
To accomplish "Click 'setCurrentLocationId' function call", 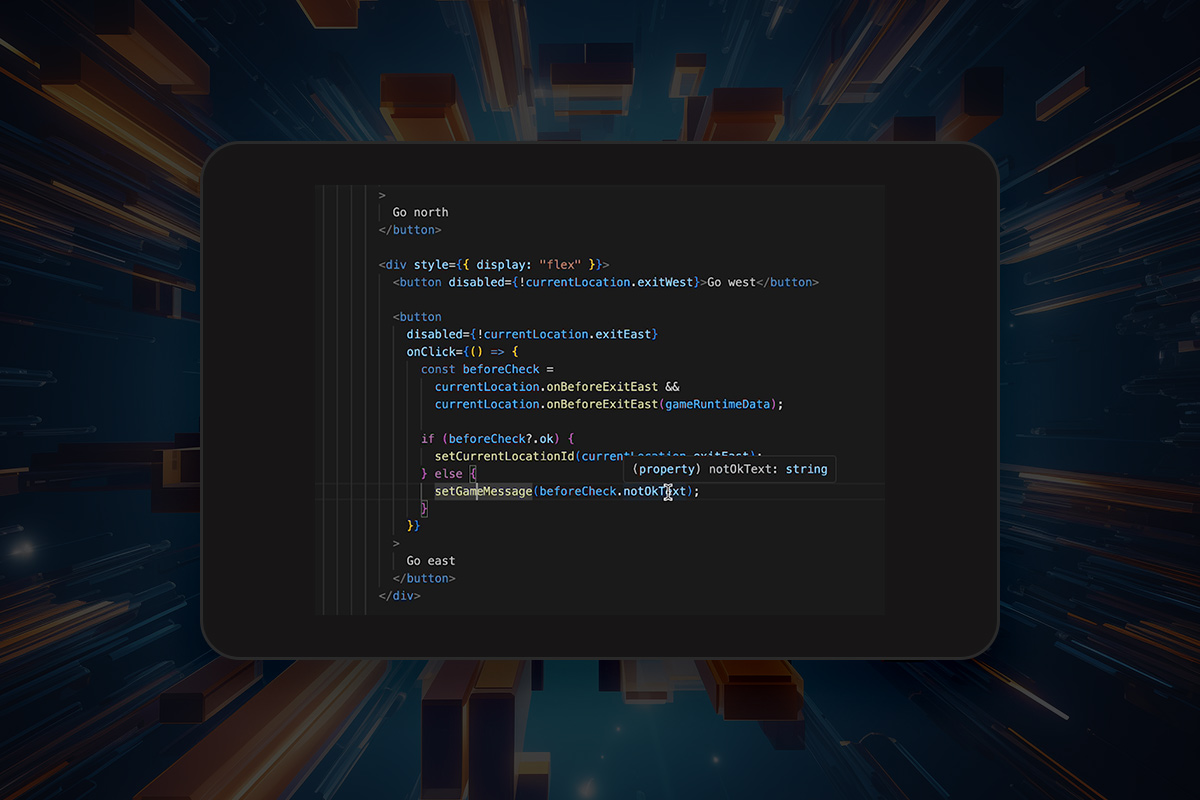I will pyautogui.click(x=505, y=456).
